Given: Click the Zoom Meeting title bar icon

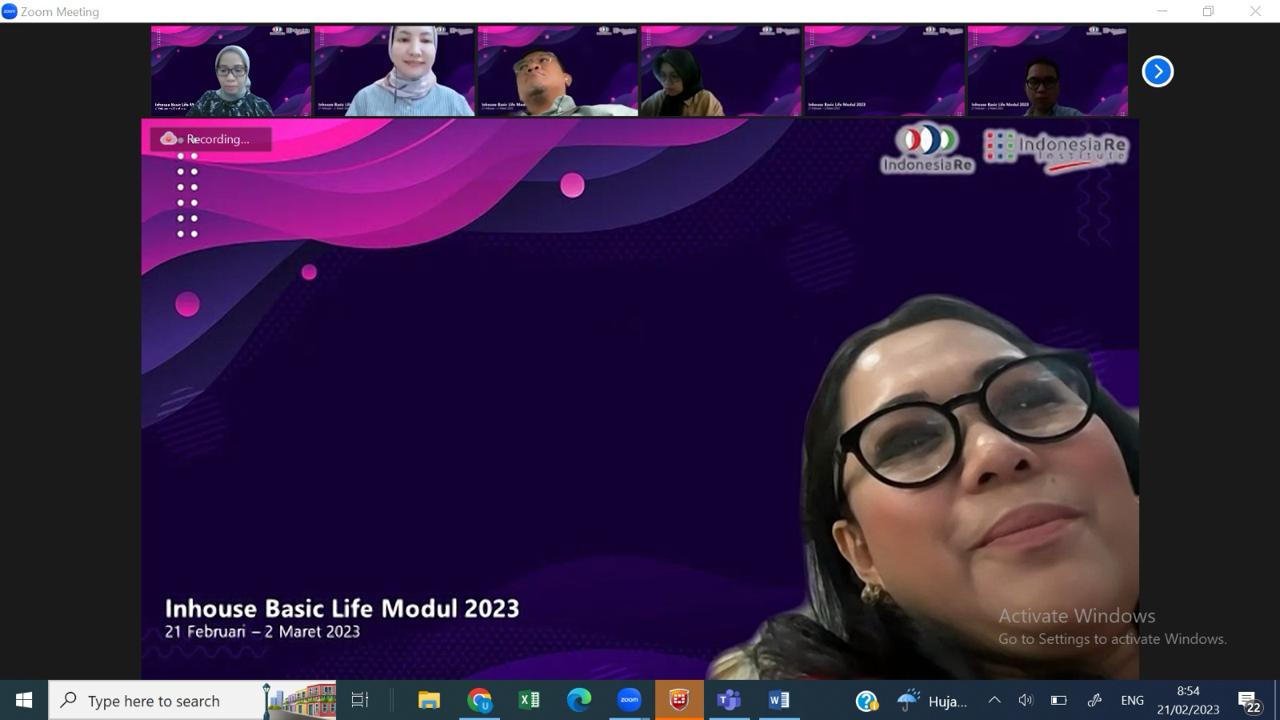Looking at the screenshot, I should coord(9,11).
